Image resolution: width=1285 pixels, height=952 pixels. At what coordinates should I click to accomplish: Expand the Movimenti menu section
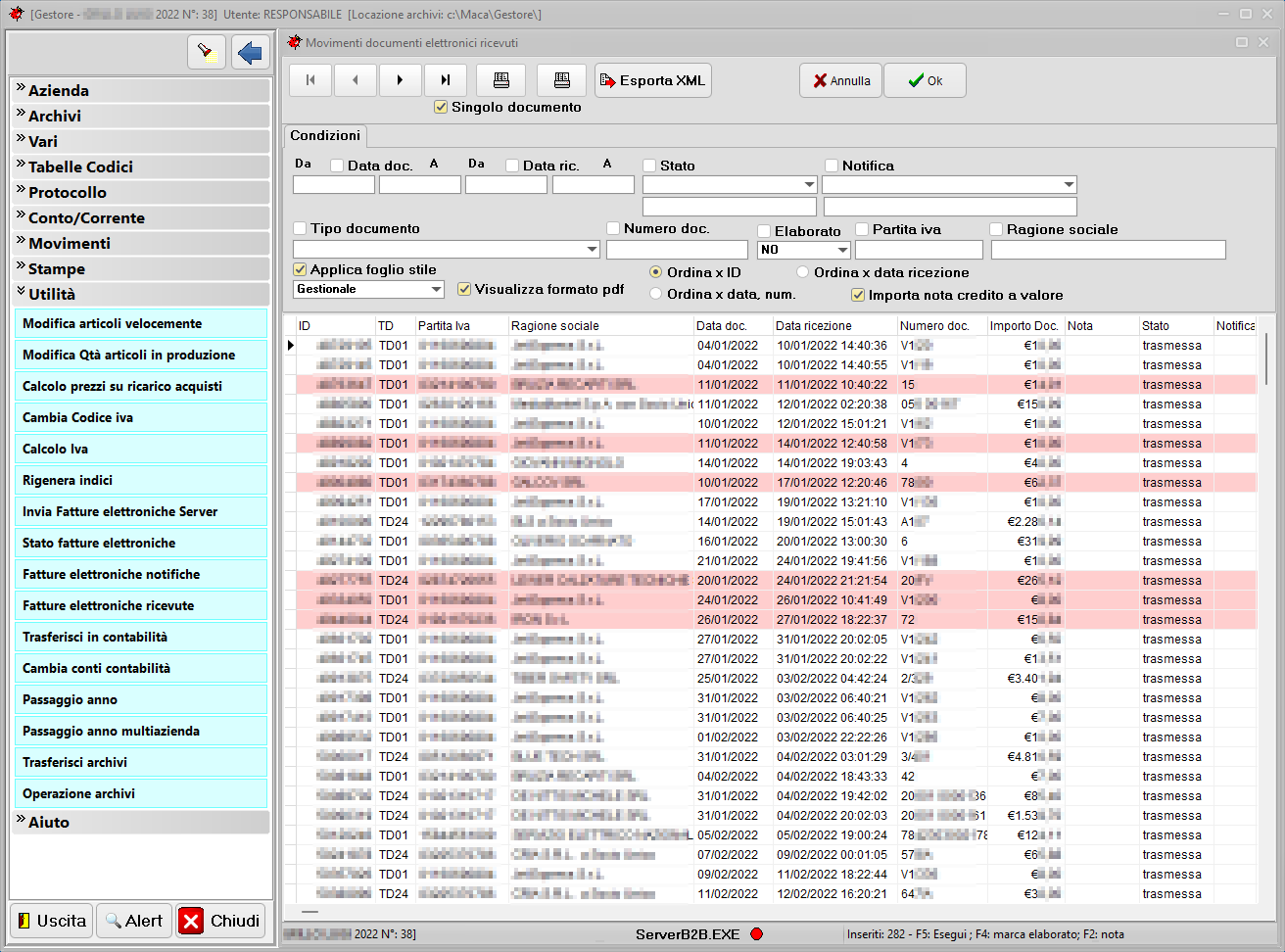(x=70, y=243)
